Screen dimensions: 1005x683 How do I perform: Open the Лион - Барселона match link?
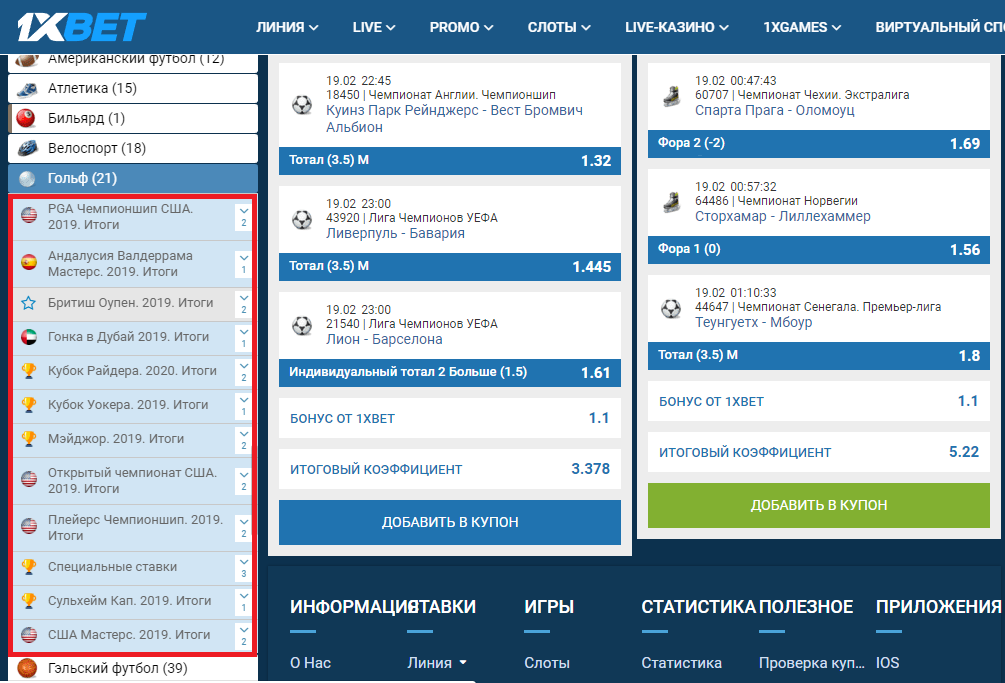click(x=384, y=340)
